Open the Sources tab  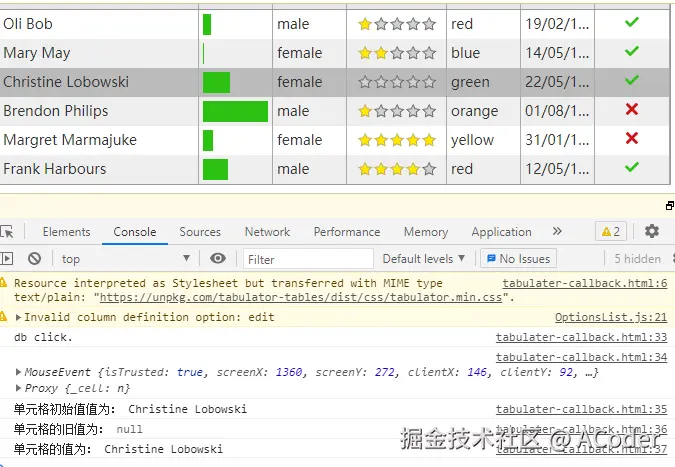pyautogui.click(x=200, y=232)
